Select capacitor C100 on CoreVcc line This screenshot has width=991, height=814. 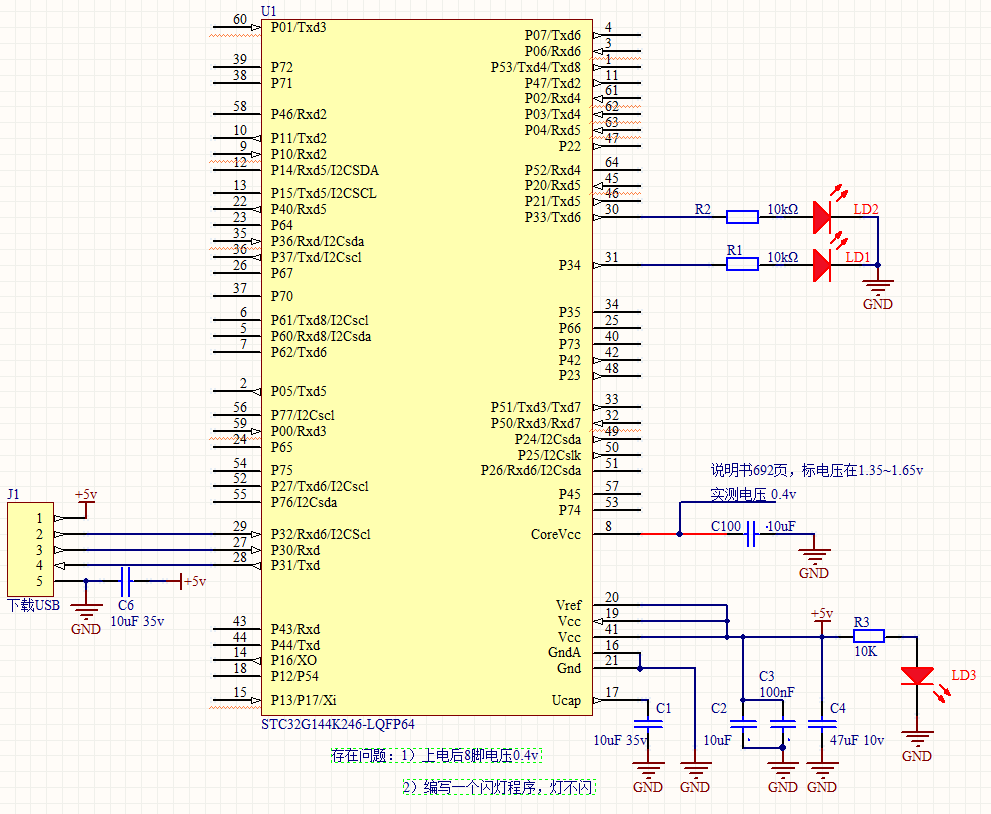pos(754,535)
